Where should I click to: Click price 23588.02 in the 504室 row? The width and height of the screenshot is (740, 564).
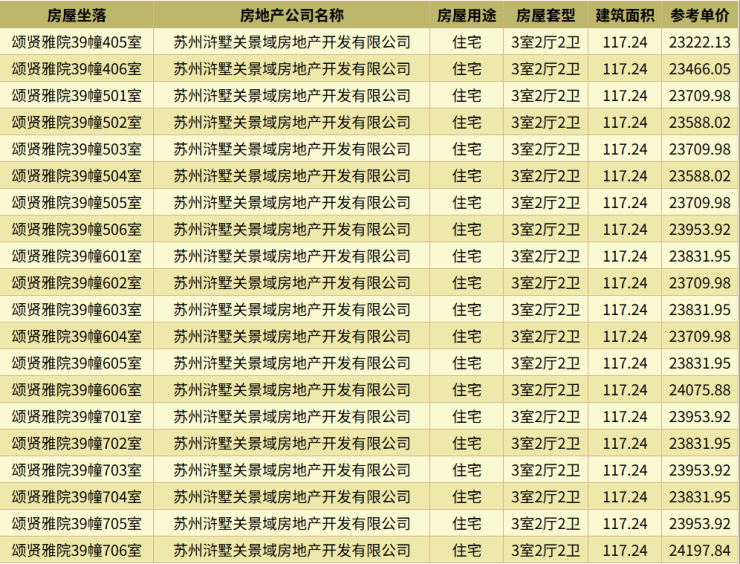[x=700, y=176]
